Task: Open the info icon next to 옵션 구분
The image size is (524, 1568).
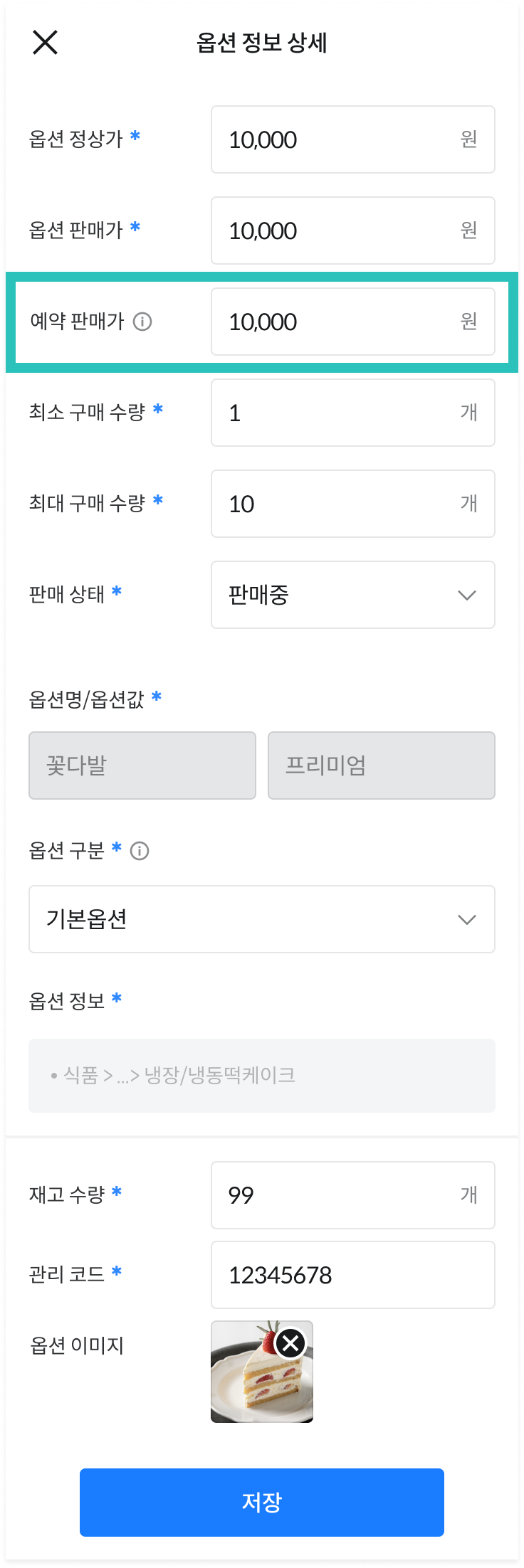Action: [x=140, y=851]
